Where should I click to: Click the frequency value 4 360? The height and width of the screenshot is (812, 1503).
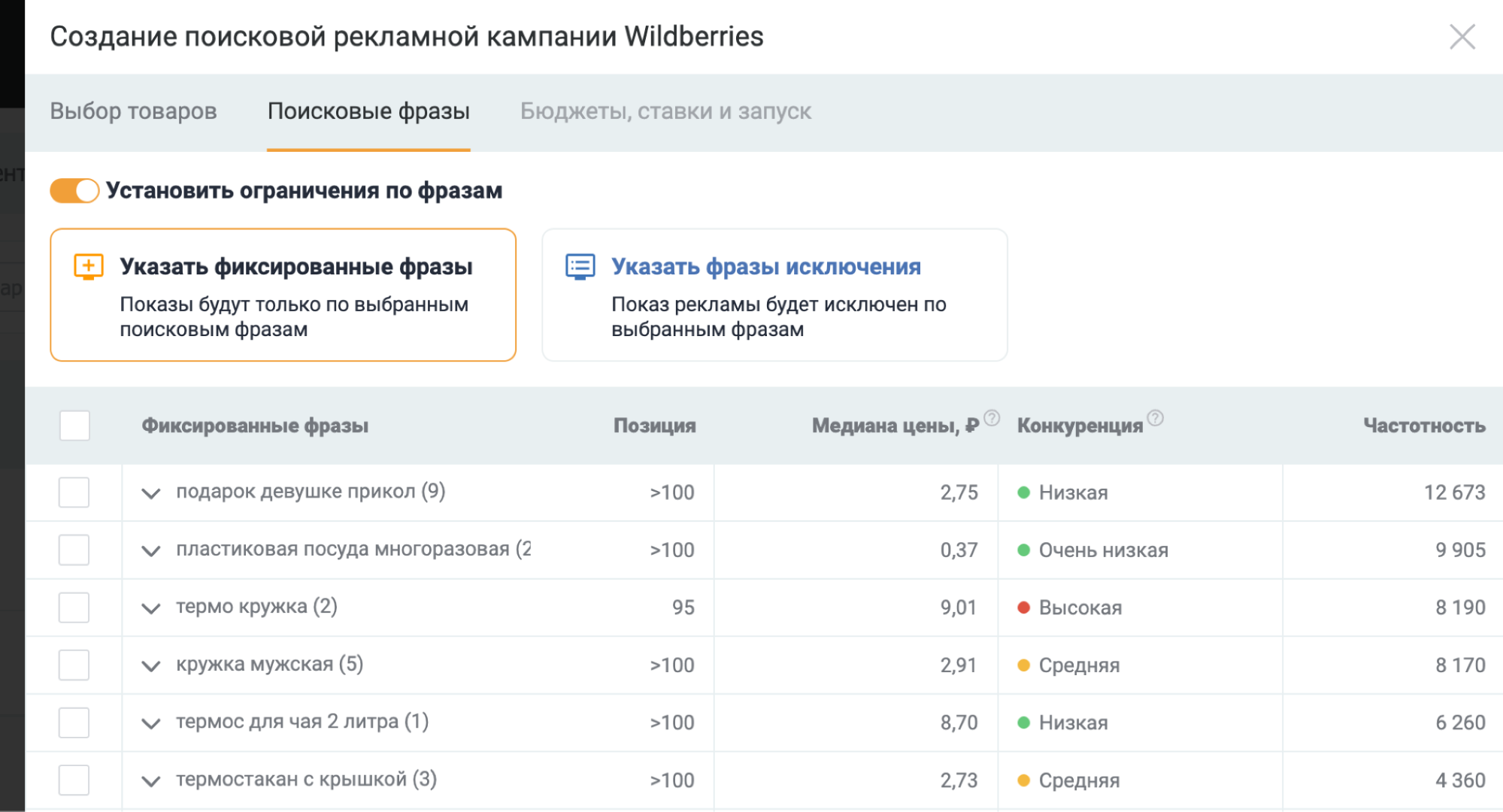pos(1460,780)
